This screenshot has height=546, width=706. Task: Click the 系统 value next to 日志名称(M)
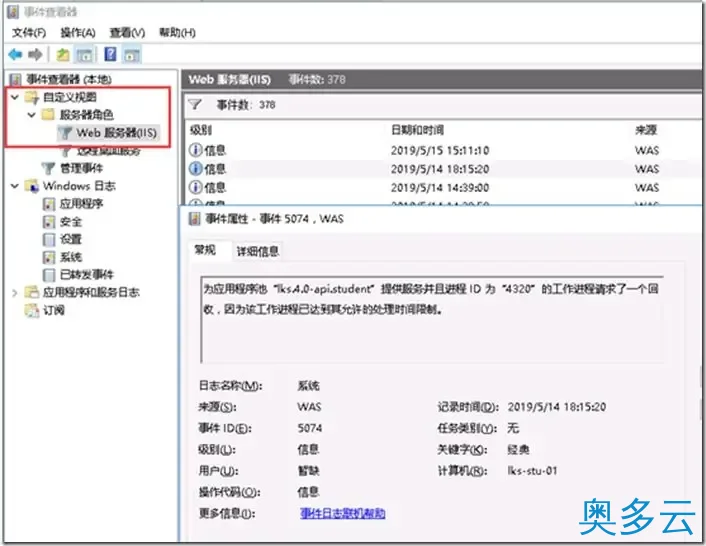click(x=308, y=385)
